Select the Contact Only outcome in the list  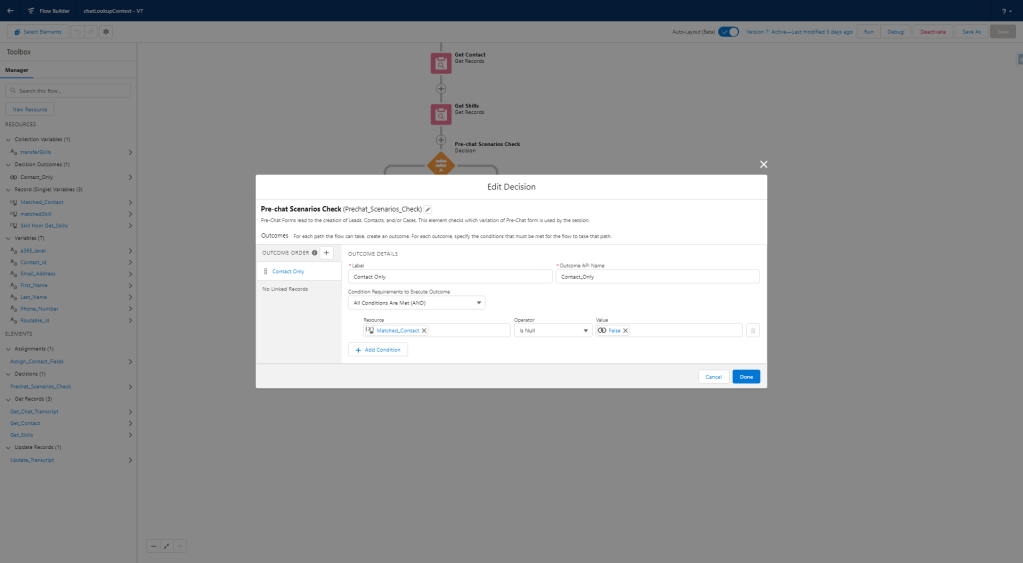pos(288,271)
